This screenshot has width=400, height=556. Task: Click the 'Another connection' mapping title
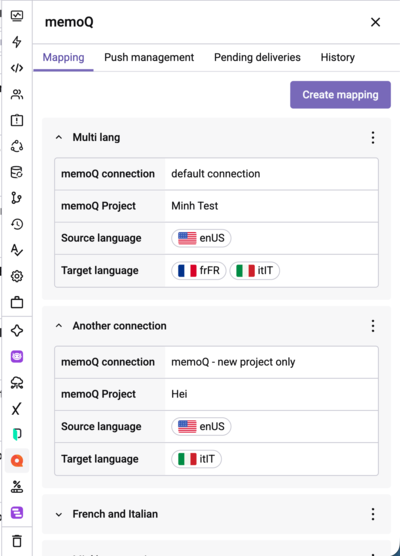click(x=120, y=326)
